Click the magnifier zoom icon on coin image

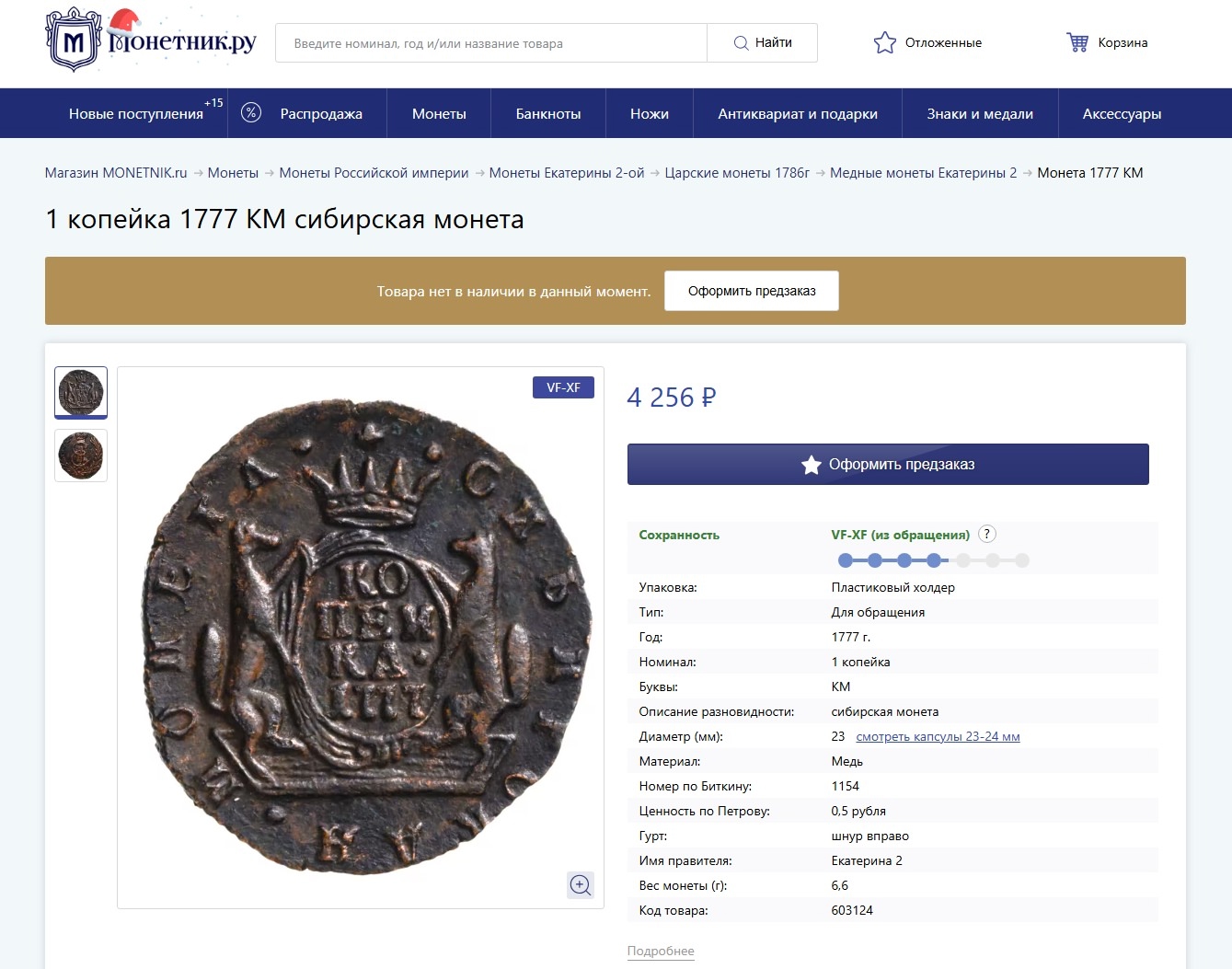click(581, 884)
